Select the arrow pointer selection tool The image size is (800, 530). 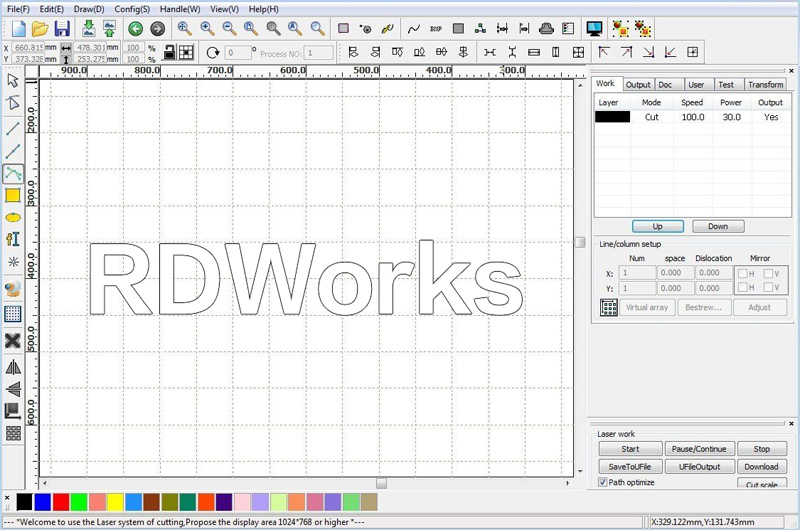13,81
